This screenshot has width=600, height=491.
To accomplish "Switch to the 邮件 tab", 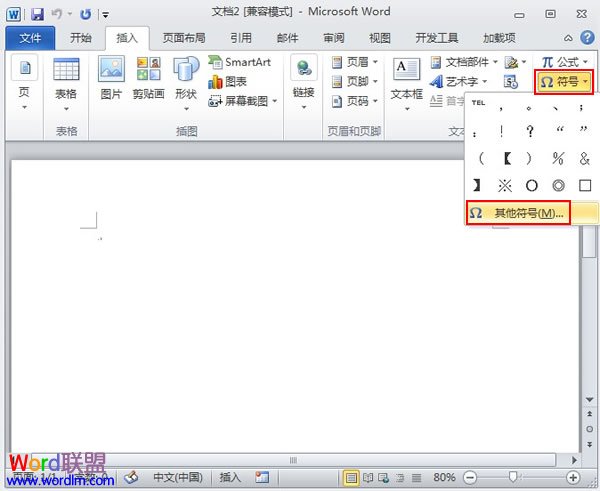I will (287, 38).
